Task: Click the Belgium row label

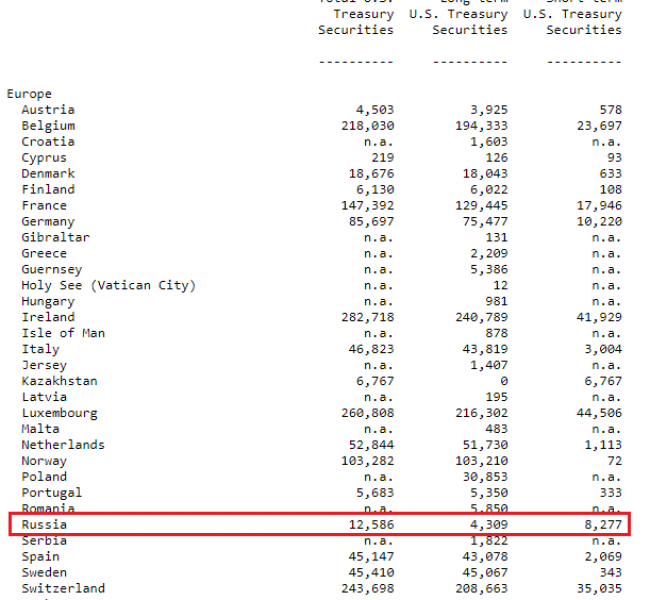Action: pyautogui.click(x=48, y=126)
